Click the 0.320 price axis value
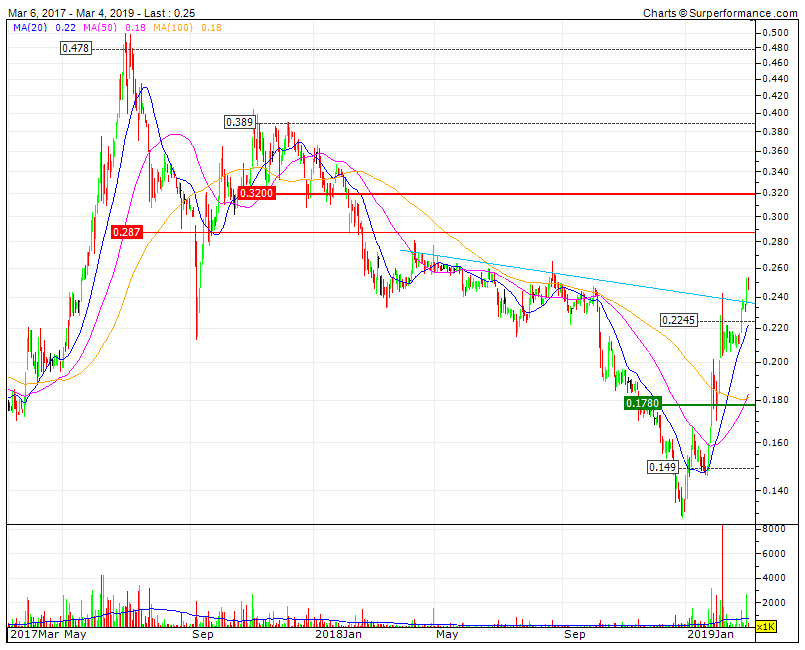The image size is (805, 650). (x=775, y=194)
